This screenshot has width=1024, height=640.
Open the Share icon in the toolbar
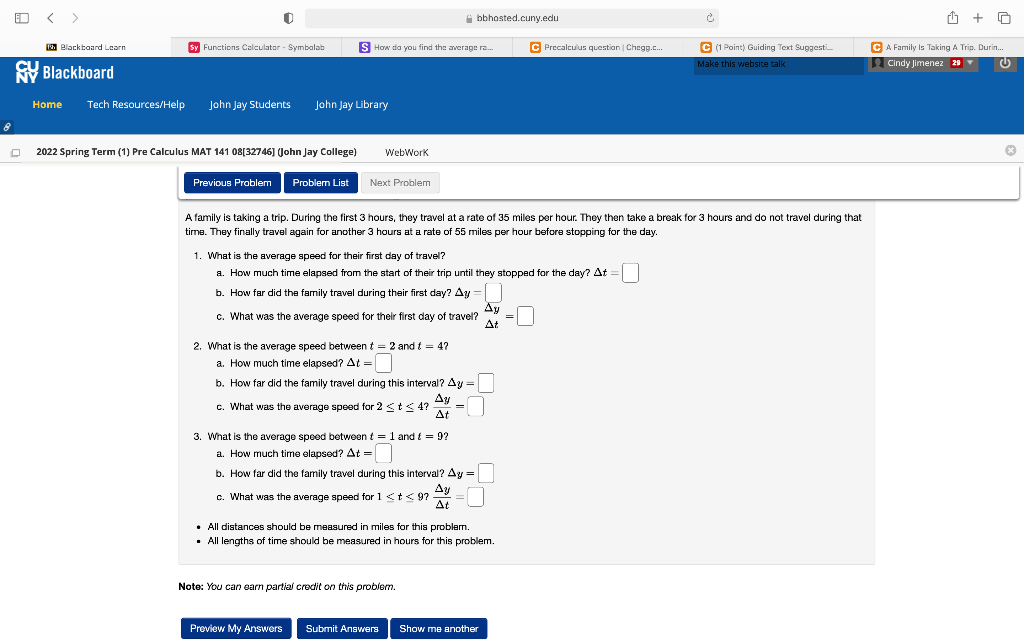tap(953, 18)
